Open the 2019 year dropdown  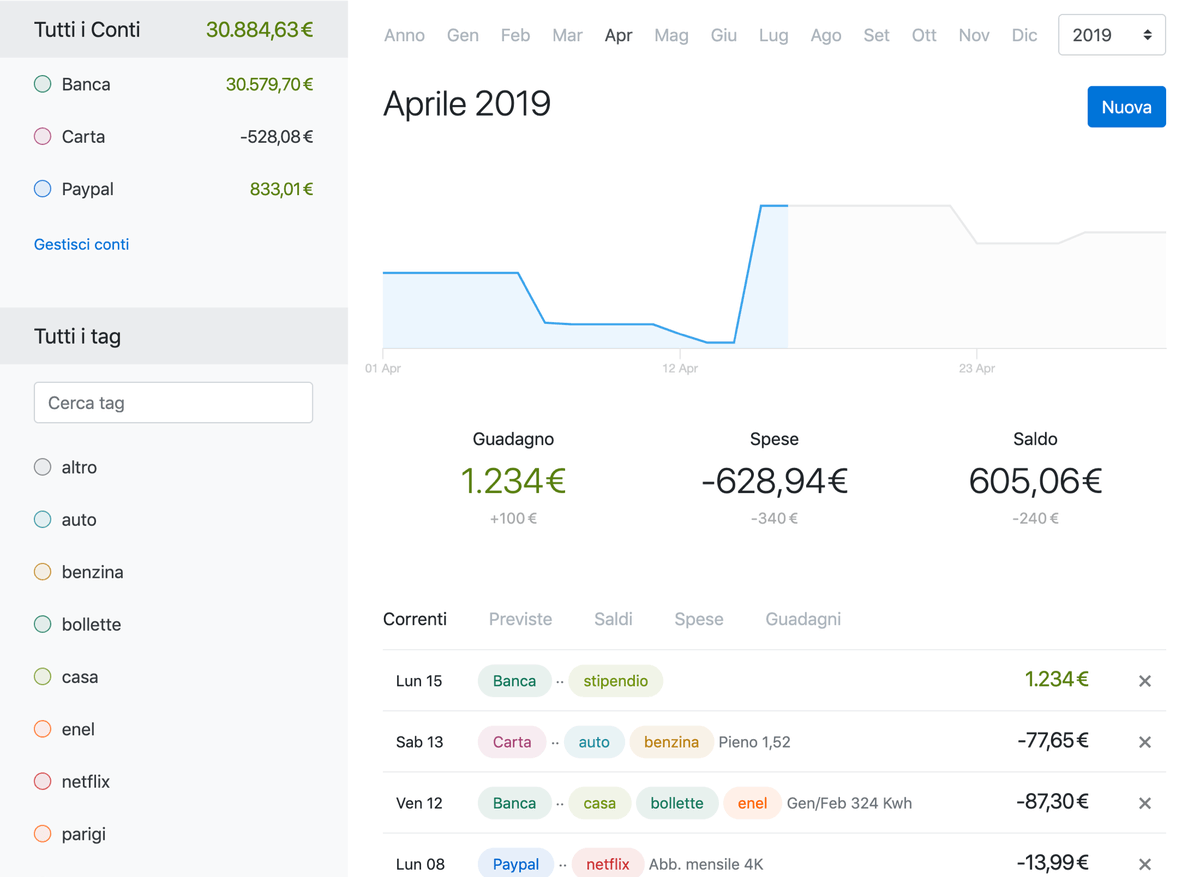(x=1111, y=35)
